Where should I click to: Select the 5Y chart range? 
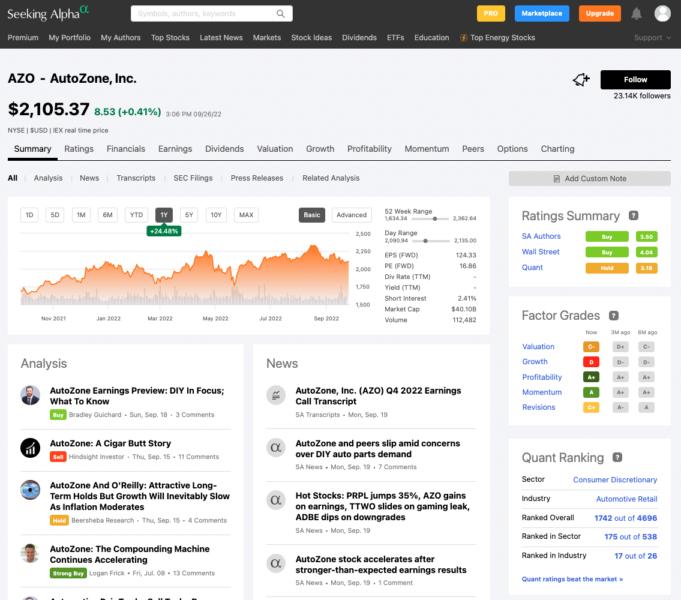189,215
